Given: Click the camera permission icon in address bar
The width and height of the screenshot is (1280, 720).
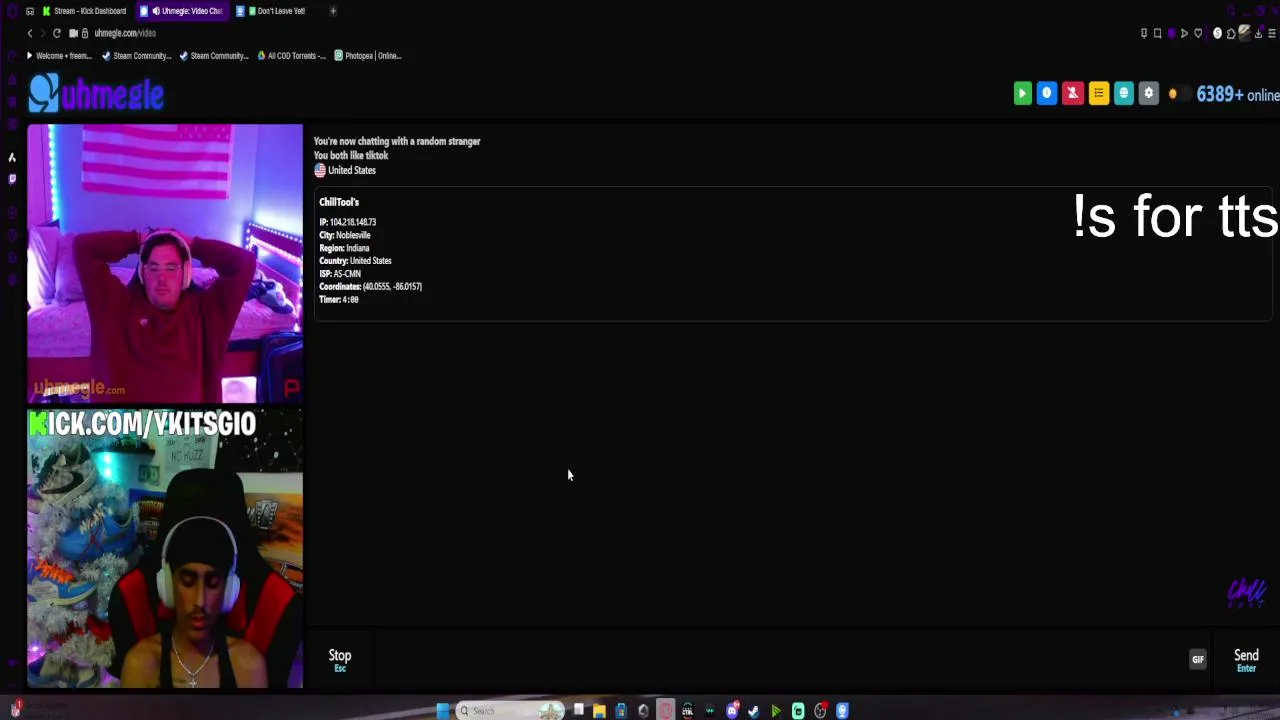Looking at the screenshot, I should tap(73, 33).
